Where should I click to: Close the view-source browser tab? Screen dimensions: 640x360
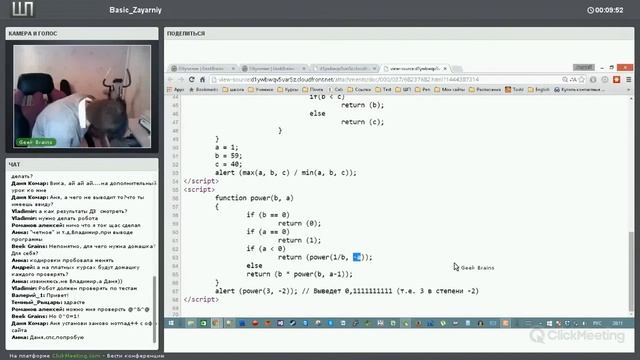445,69
